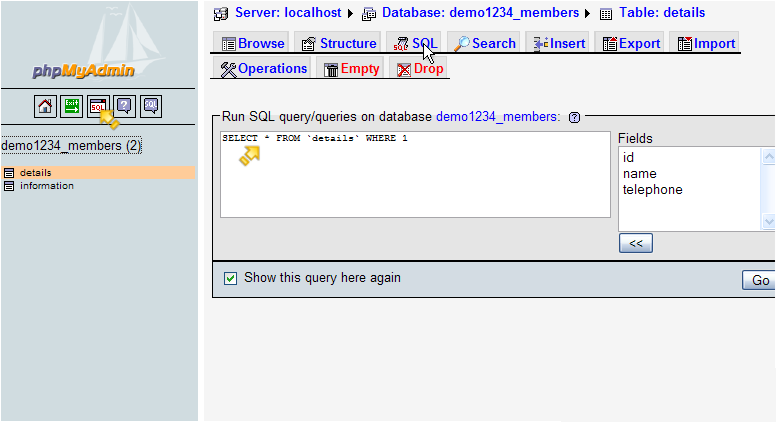Click the Go button
The width and height of the screenshot is (776, 422).
pos(759,280)
